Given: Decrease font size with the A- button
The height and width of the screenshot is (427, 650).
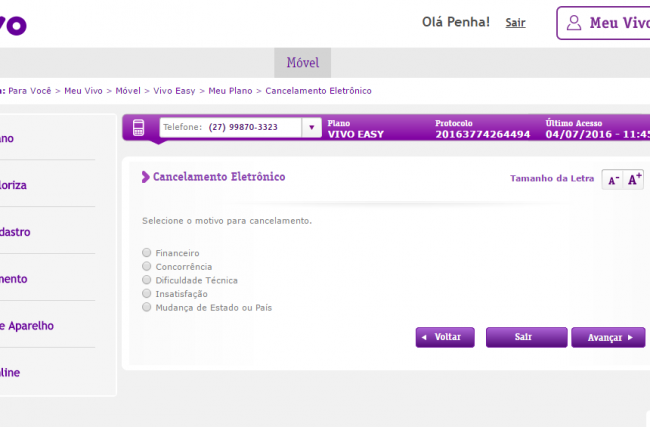Looking at the screenshot, I should [x=613, y=180].
